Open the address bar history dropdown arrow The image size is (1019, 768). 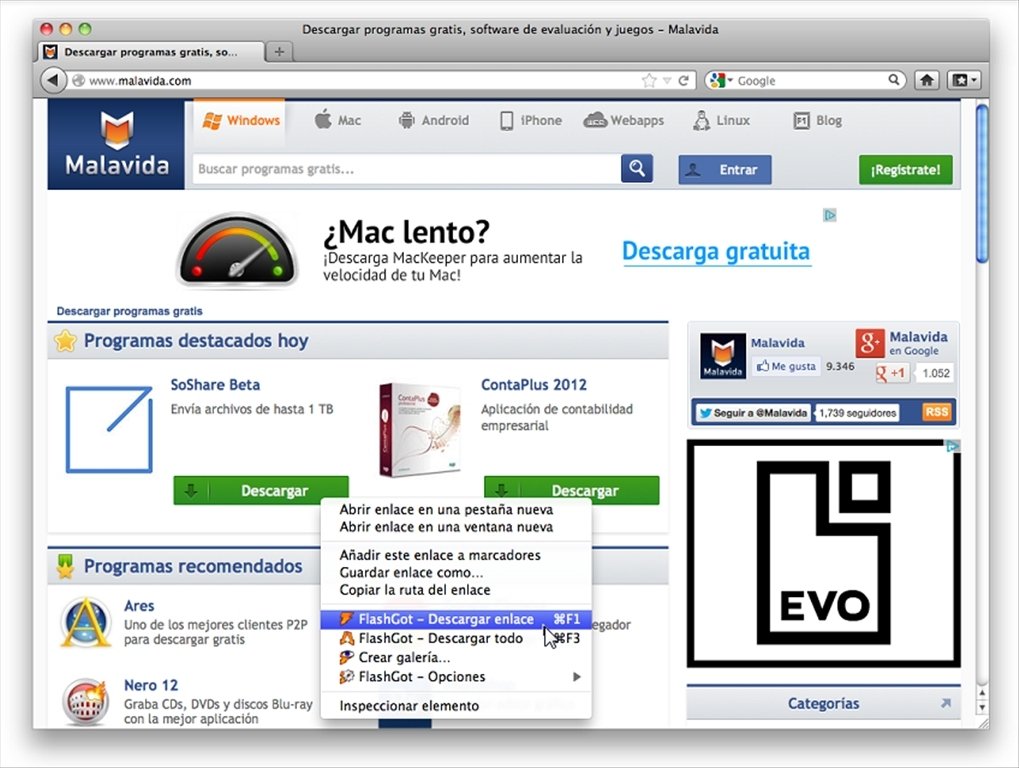(667, 81)
